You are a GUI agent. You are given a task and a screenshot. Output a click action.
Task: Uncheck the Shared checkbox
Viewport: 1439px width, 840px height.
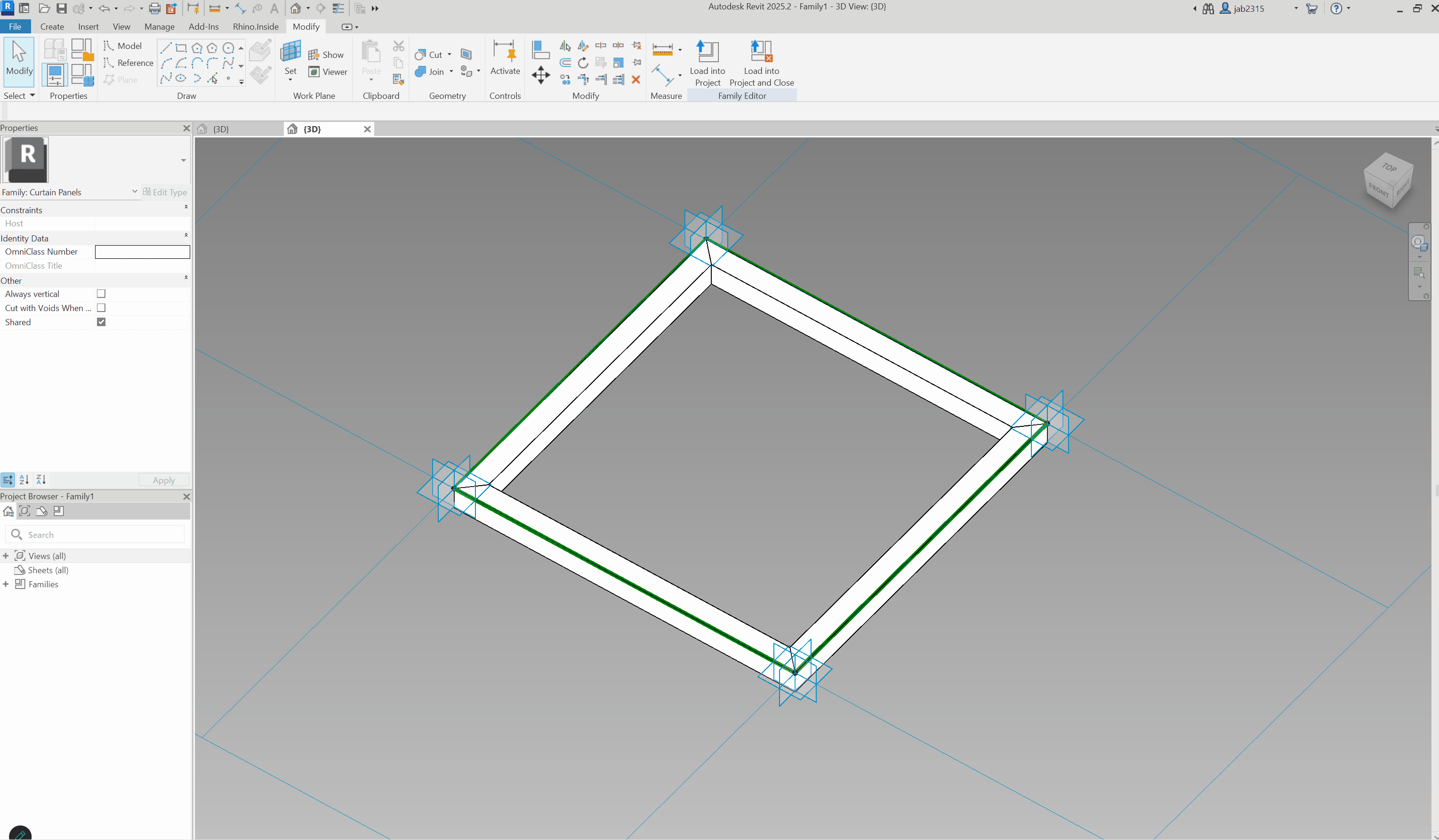pos(101,322)
